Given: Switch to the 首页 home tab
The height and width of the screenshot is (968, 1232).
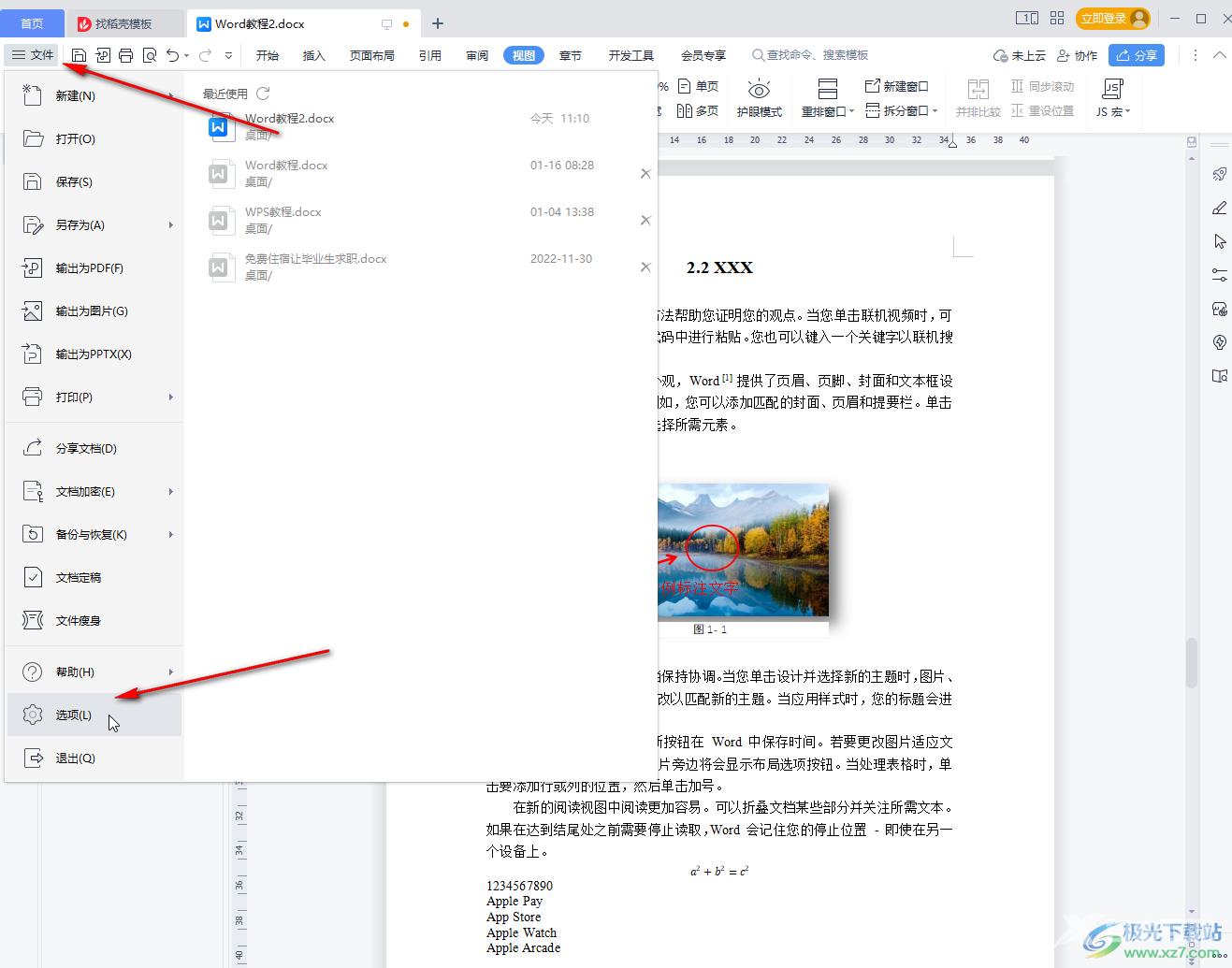Looking at the screenshot, I should [32, 23].
